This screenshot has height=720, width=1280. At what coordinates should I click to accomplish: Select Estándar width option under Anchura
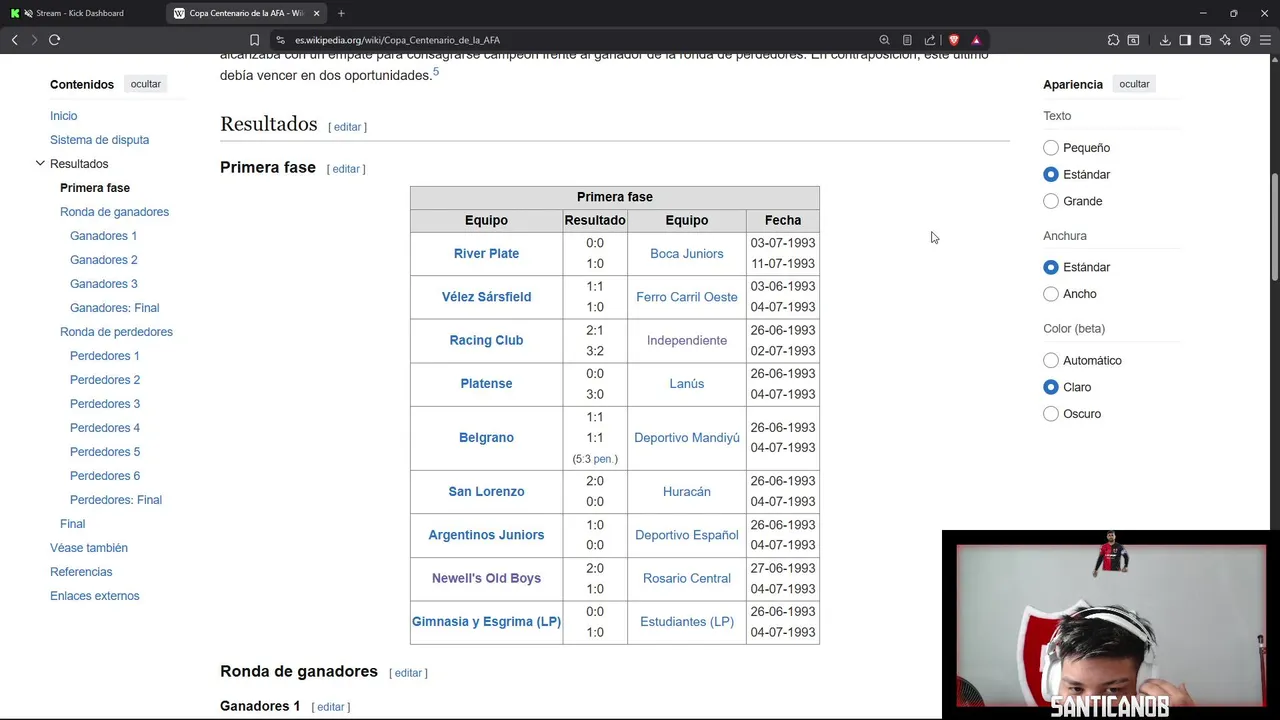(x=1051, y=267)
